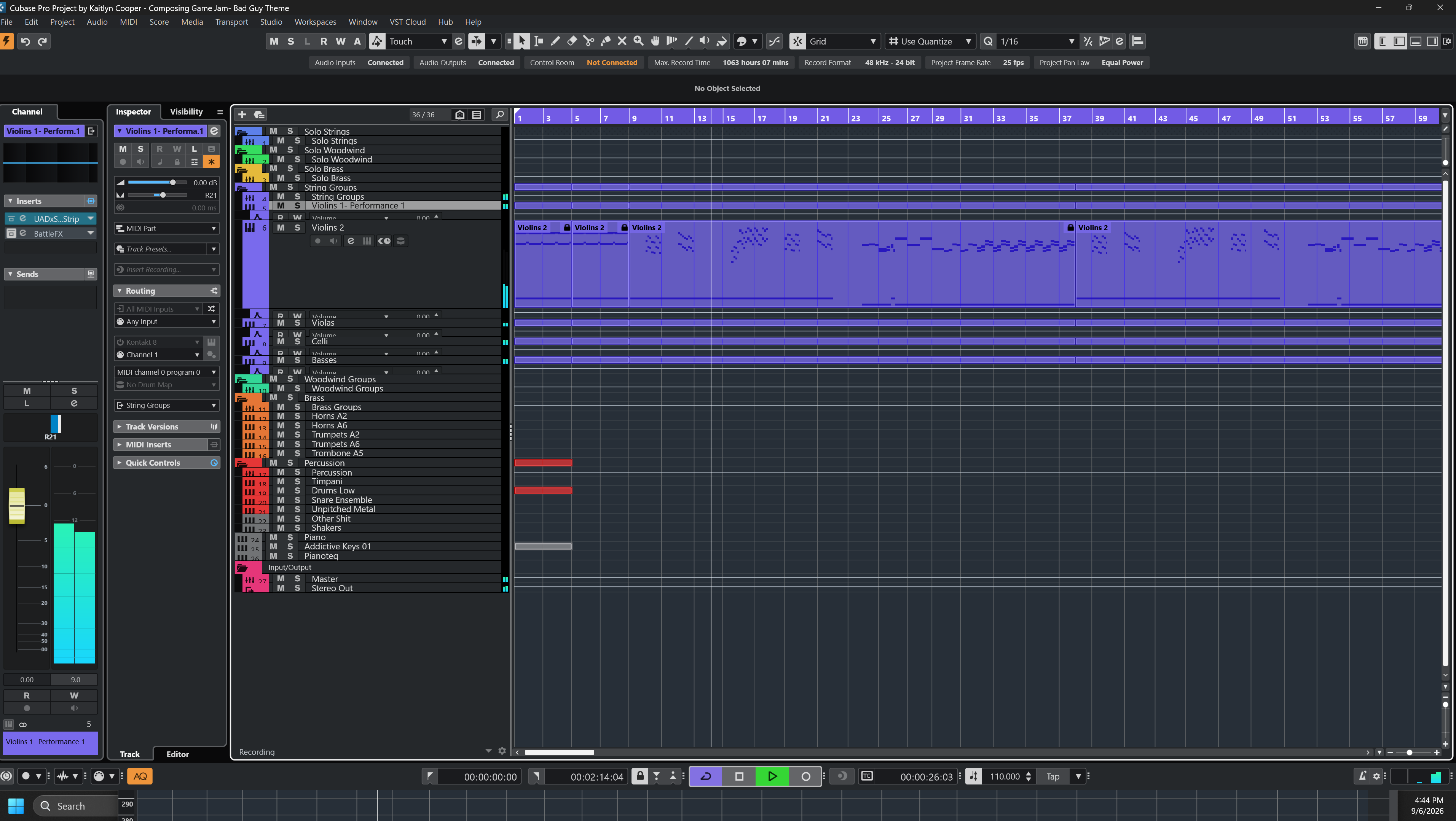This screenshot has width=1456, height=821.
Task: Activate the metronome click icon
Action: click(1362, 776)
